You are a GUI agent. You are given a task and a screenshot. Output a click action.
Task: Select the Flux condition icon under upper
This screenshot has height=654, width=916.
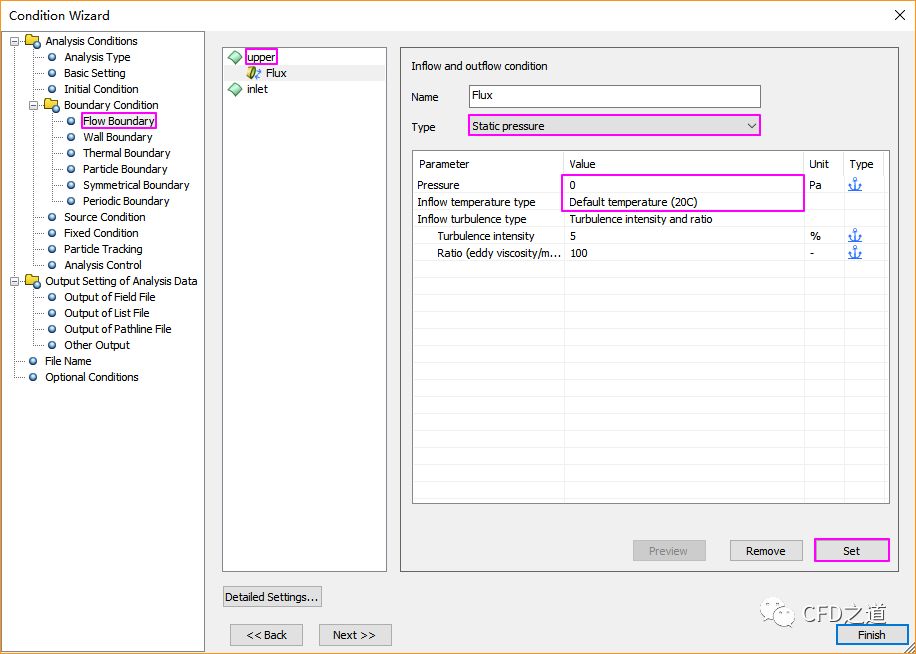tap(254, 73)
